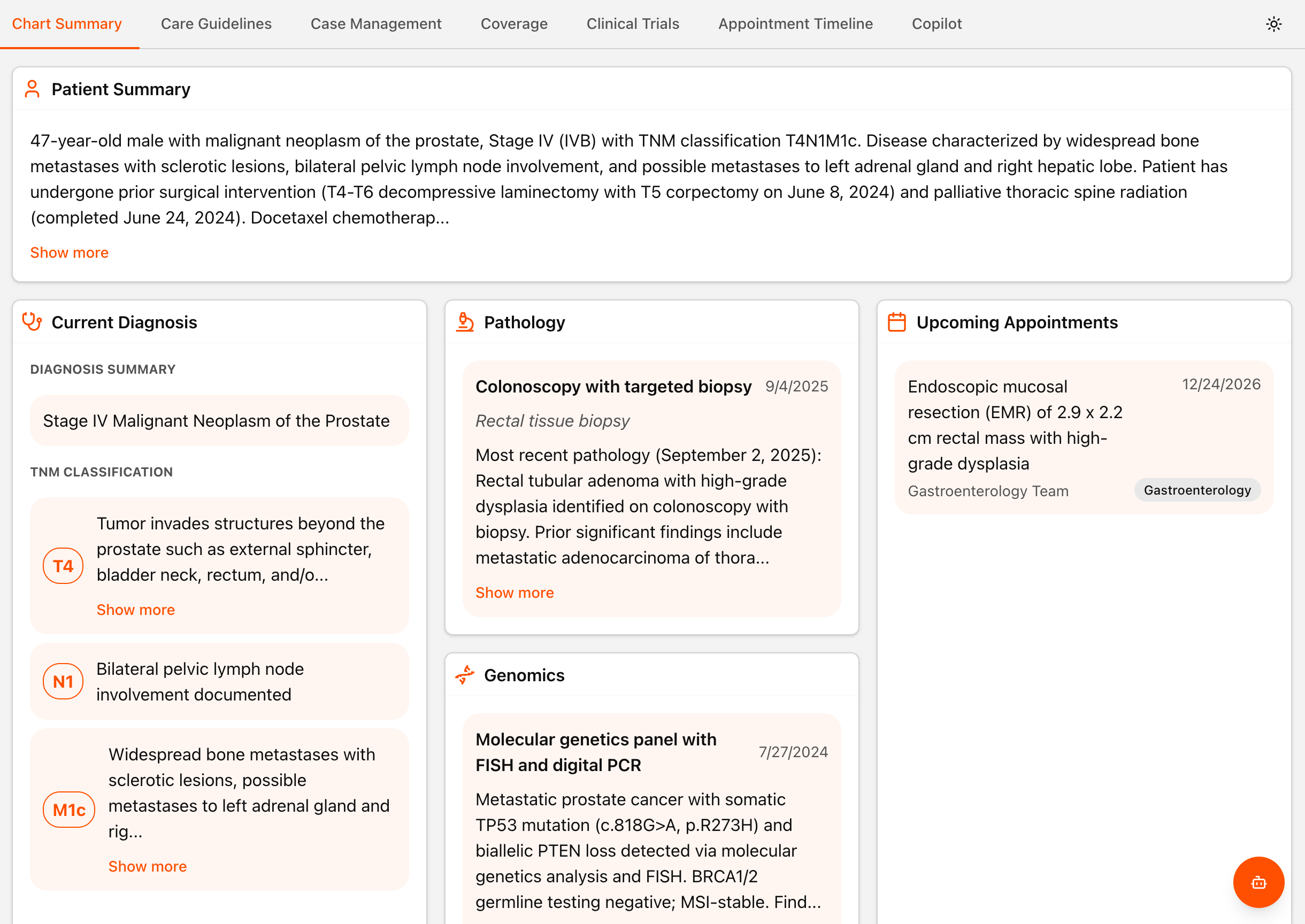
Task: Click the Gastroenterology tag on the appointment
Action: (1197, 490)
